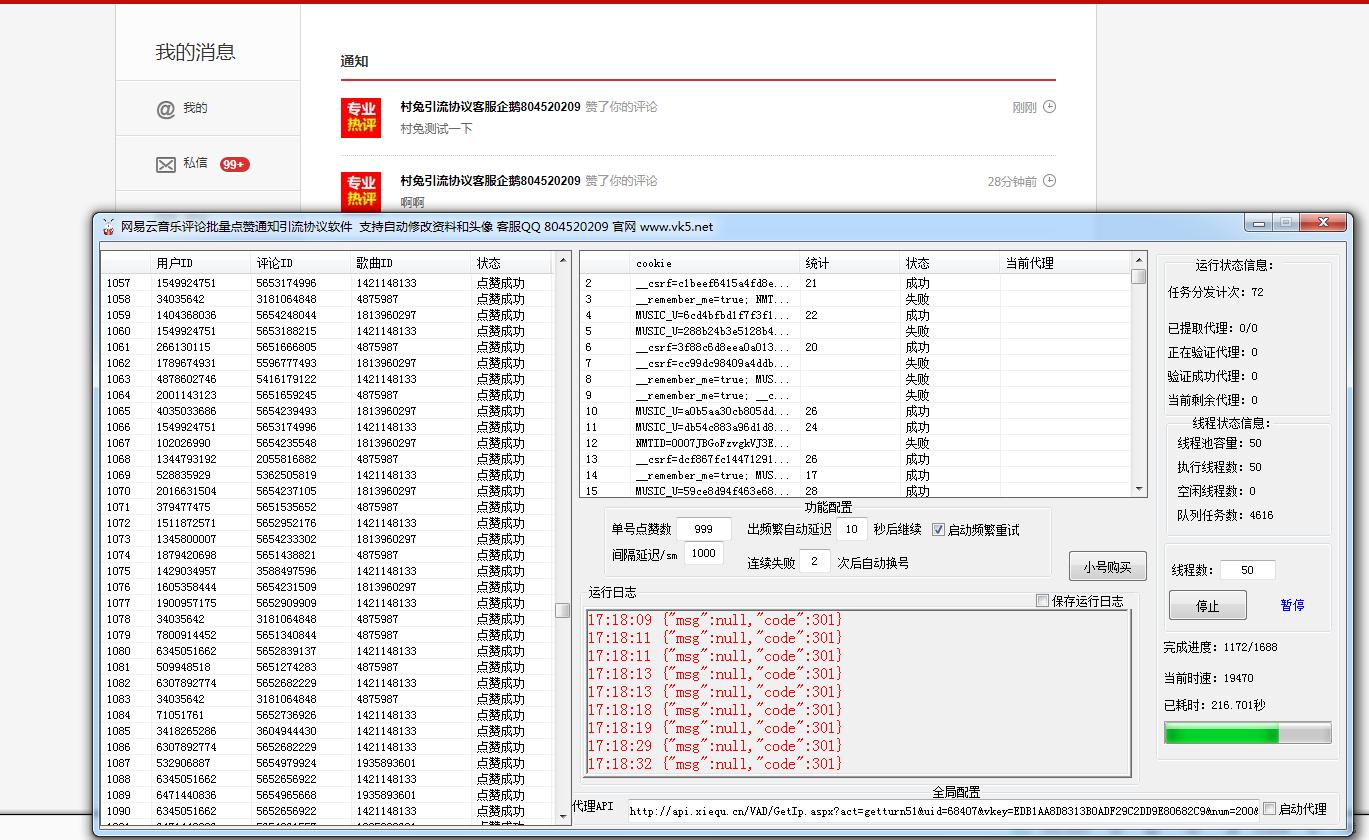
Task: Click the 专业热评 badge on the first notification
Action: point(360,117)
